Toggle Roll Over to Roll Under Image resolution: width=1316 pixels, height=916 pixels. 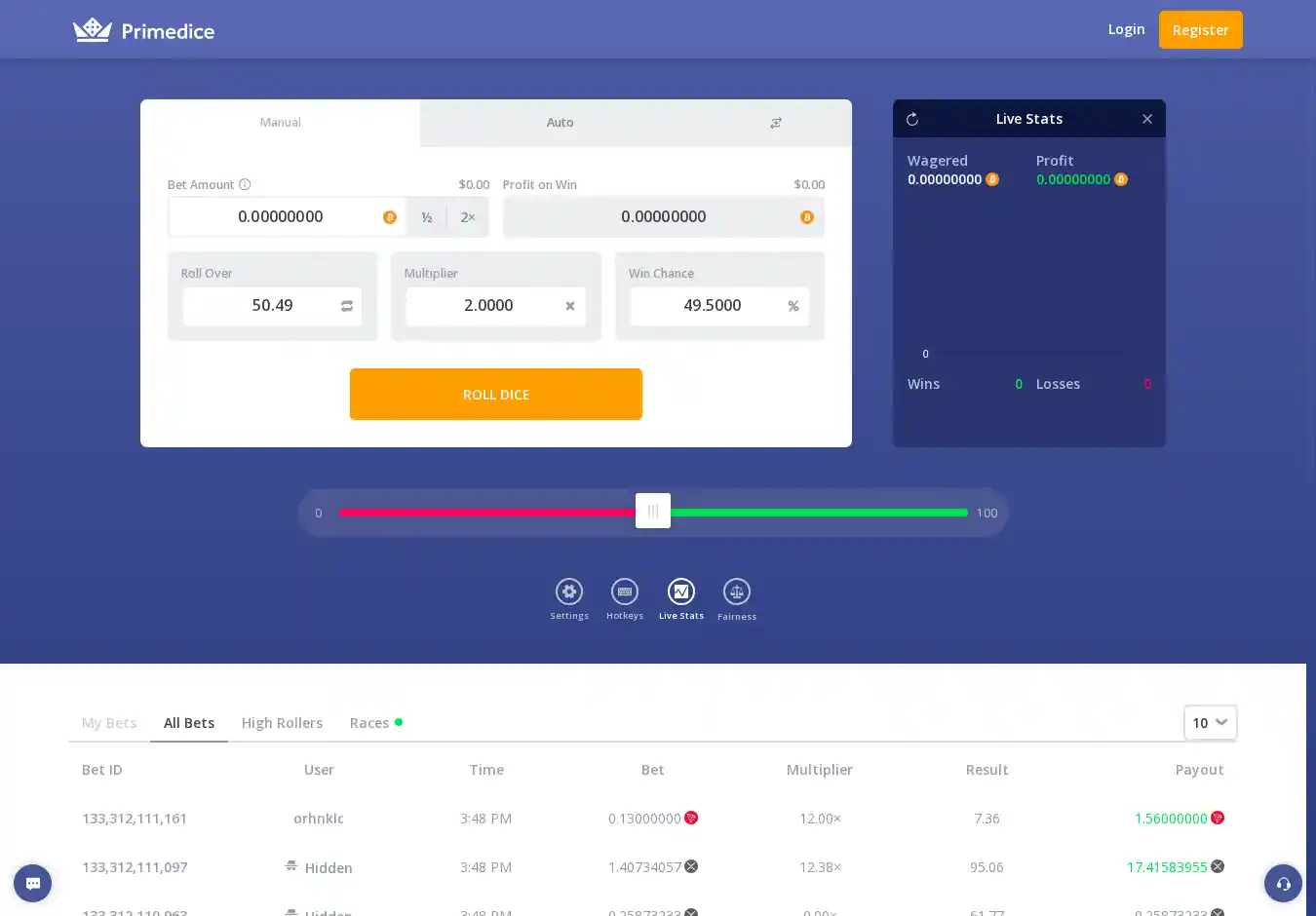[x=347, y=306]
